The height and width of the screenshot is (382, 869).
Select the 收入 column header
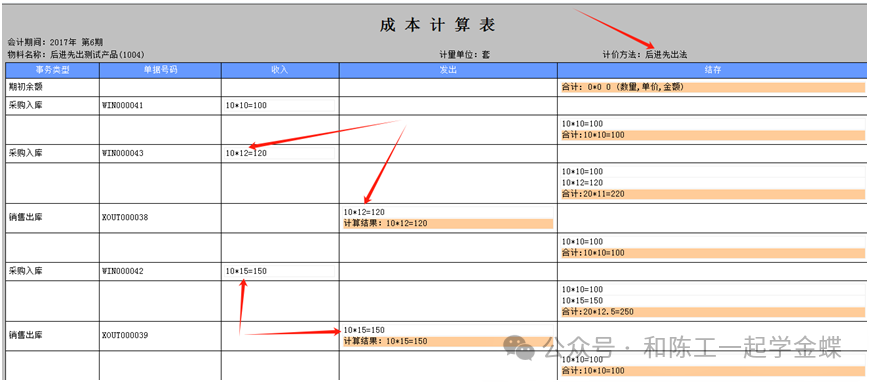click(x=280, y=70)
